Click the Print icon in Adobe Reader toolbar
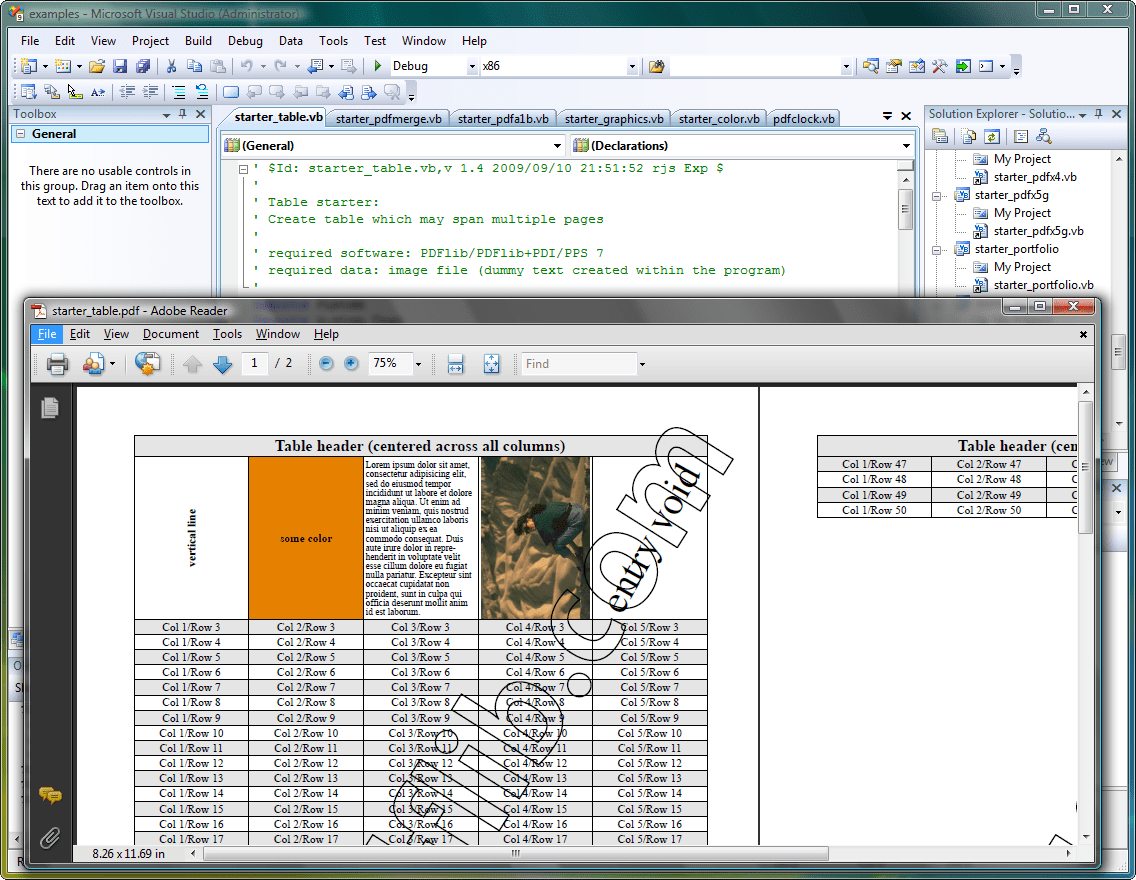 point(57,364)
